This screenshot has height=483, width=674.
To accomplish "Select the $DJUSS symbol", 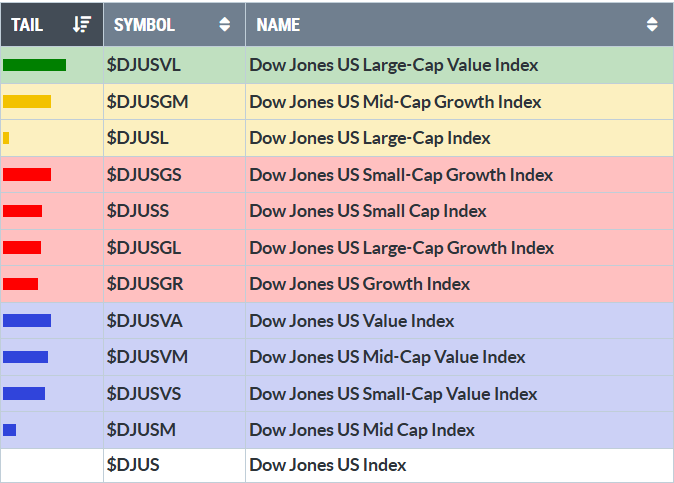I will (138, 211).
